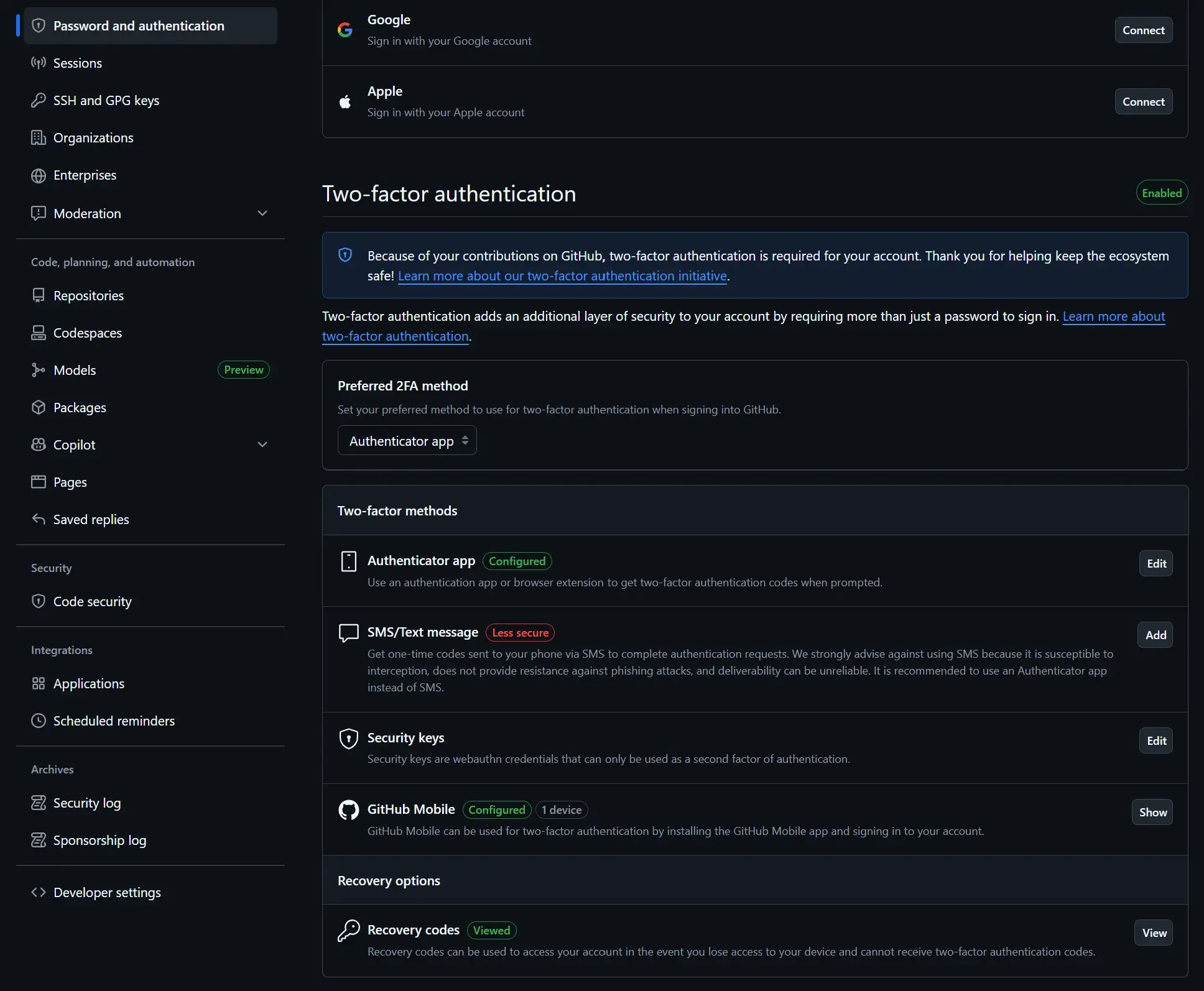Open the two-factor authentication initiative link
This screenshot has height=991, width=1204.
[562, 276]
